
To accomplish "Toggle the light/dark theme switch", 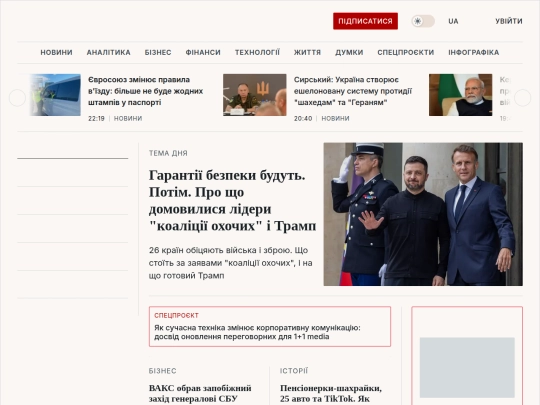I will tap(423, 21).
